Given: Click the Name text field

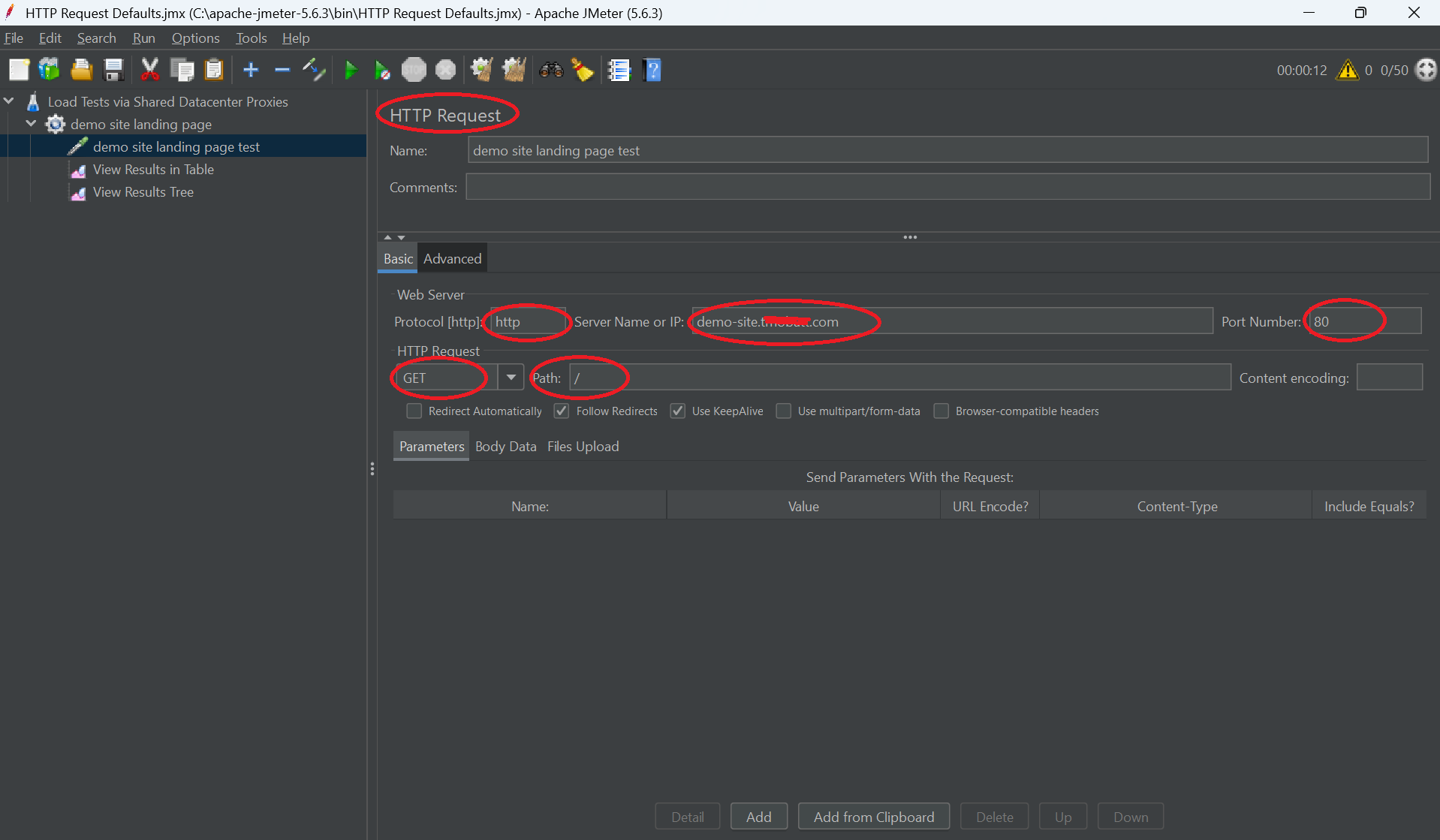Looking at the screenshot, I should (947, 149).
